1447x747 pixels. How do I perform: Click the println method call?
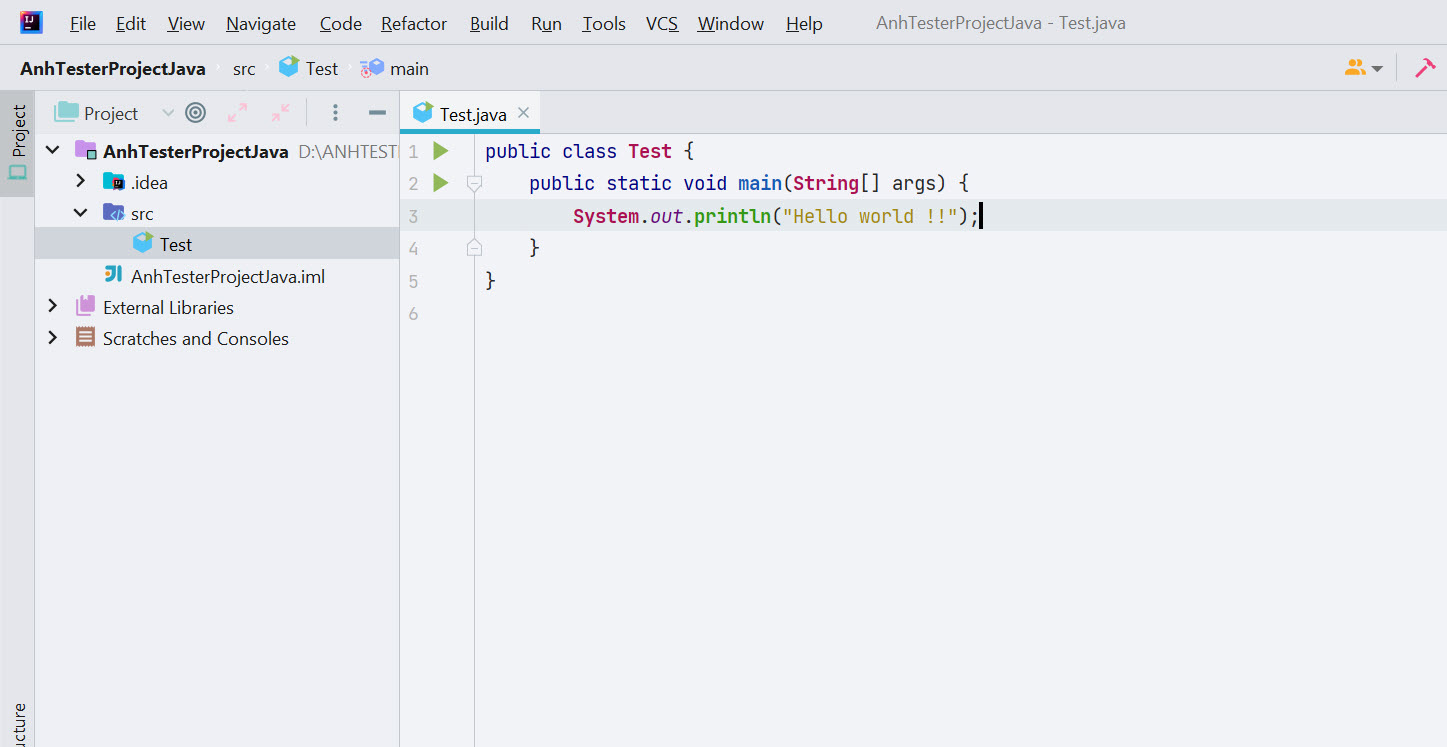[x=732, y=216]
